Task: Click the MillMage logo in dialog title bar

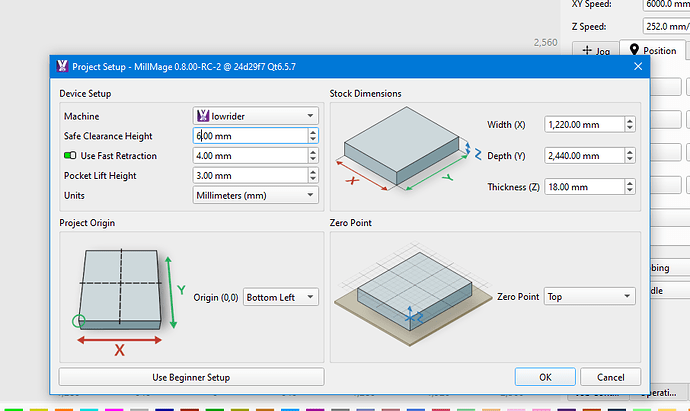Action: coord(62,66)
